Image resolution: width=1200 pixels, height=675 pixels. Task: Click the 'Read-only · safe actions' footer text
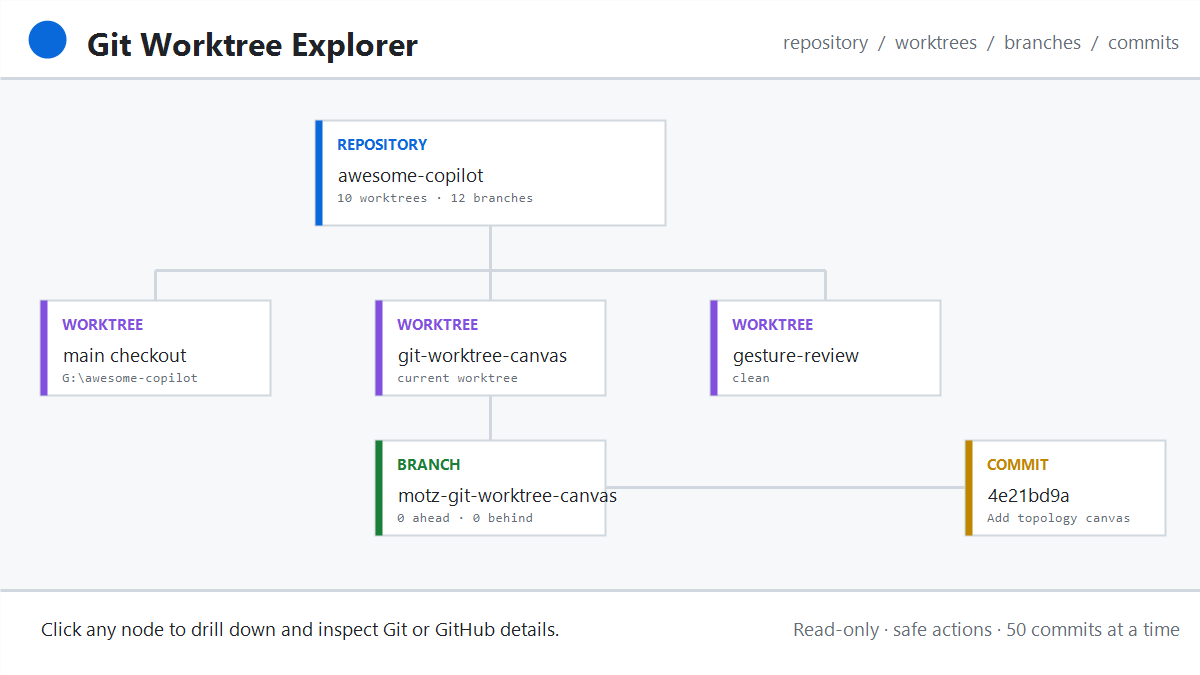986,630
